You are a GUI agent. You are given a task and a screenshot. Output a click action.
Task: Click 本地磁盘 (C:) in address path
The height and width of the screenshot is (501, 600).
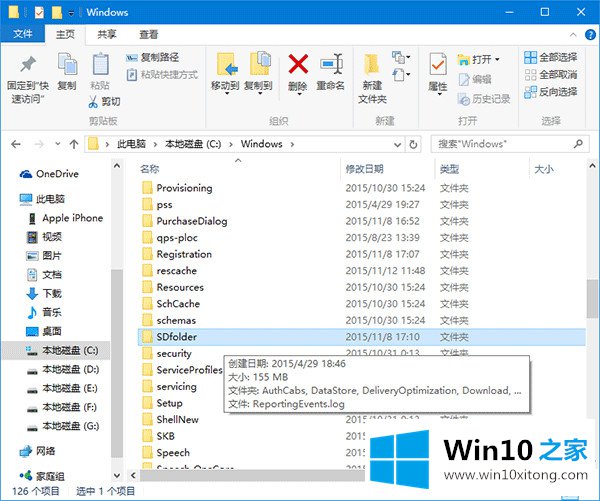pos(193,144)
